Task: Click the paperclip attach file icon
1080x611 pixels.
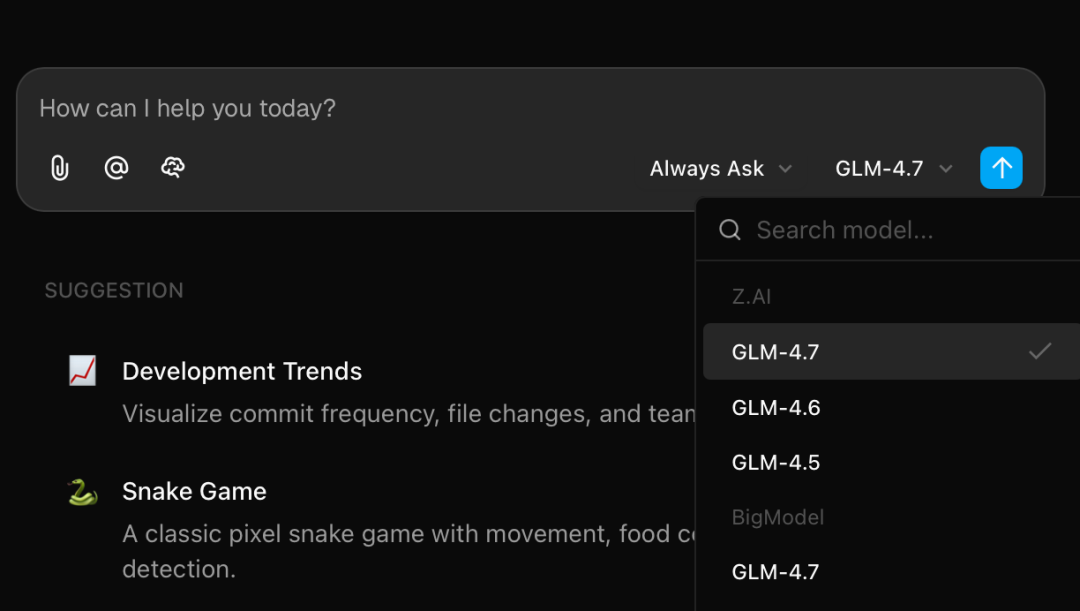Action: pyautogui.click(x=60, y=168)
